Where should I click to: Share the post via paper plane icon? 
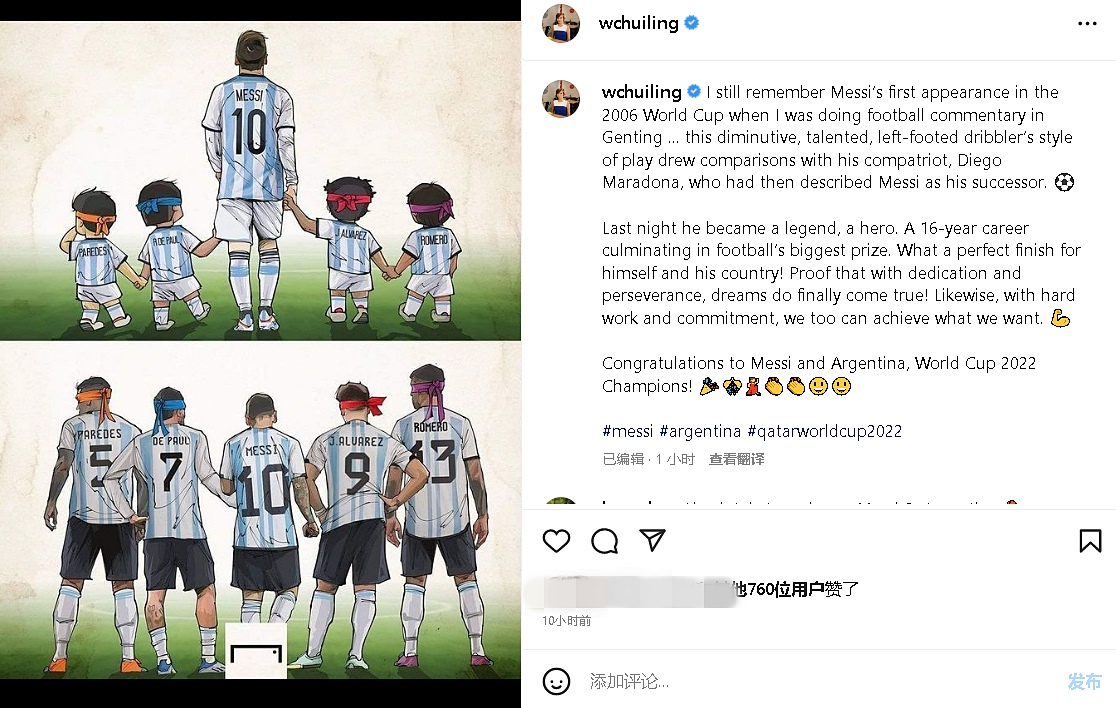pos(652,541)
